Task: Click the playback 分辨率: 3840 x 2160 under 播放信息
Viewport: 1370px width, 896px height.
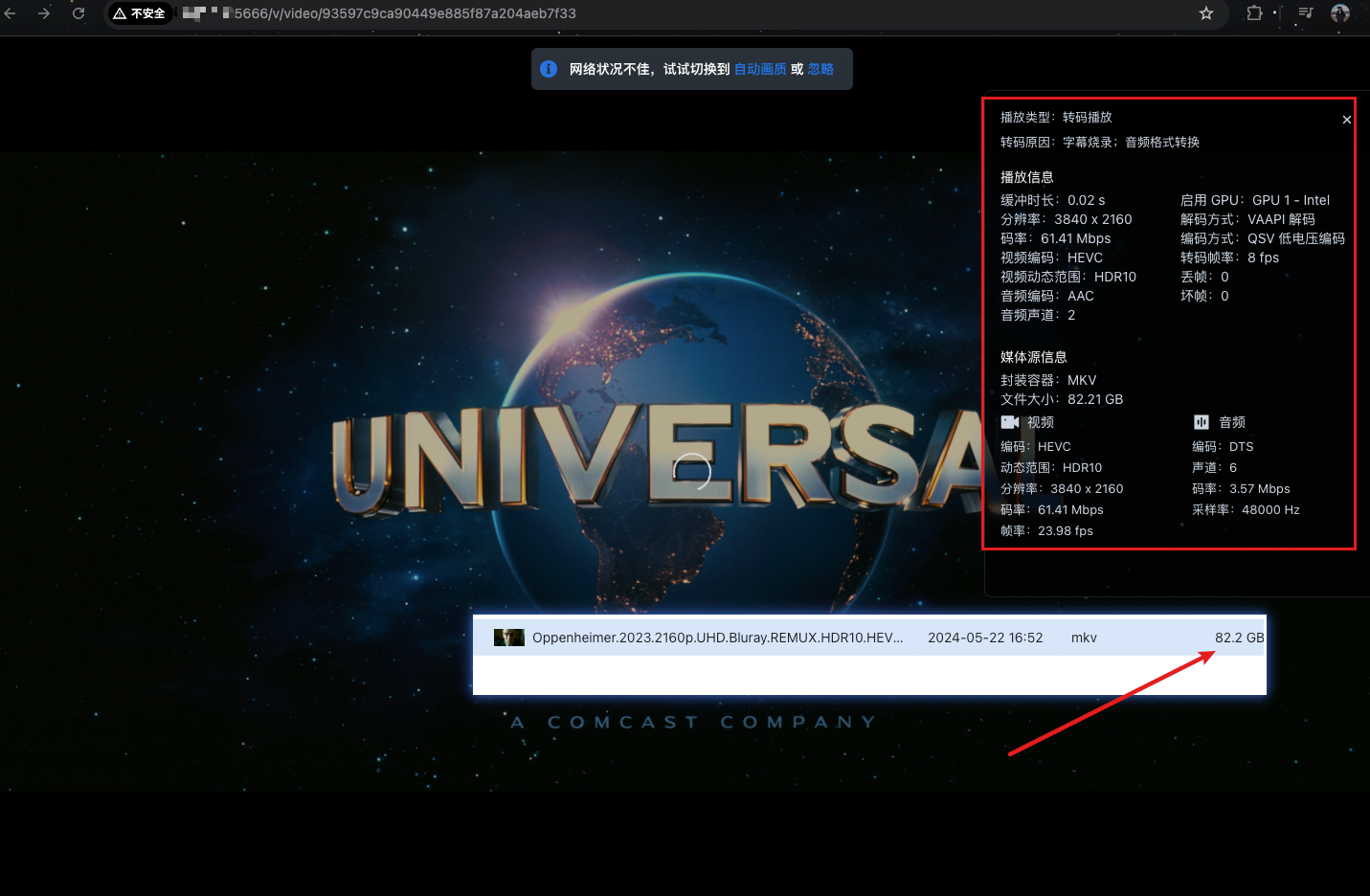Action: coord(1067,219)
